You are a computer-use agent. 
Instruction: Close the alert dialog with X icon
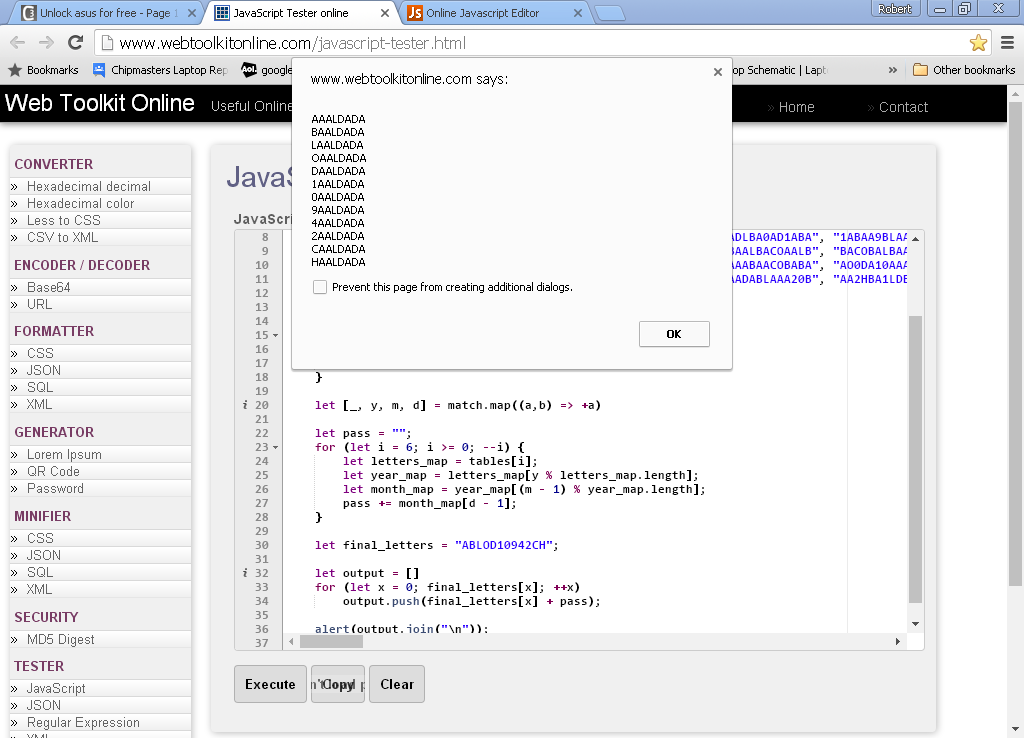717,72
